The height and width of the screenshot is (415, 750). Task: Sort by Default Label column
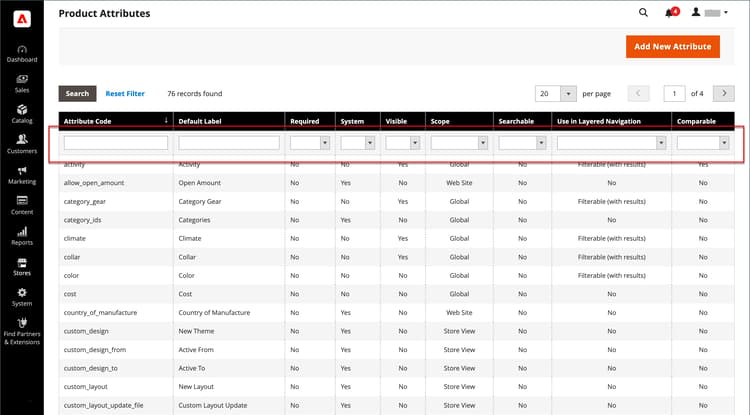(229, 121)
